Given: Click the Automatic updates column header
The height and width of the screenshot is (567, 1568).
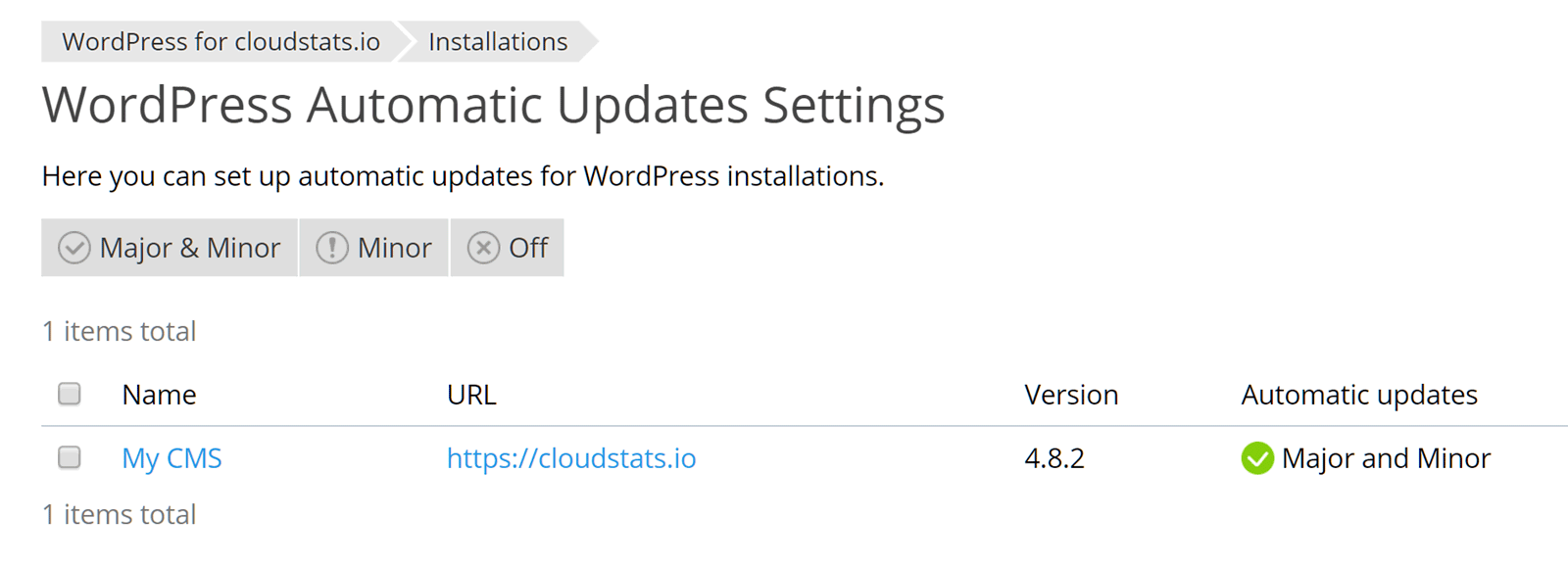Looking at the screenshot, I should coord(1359,395).
